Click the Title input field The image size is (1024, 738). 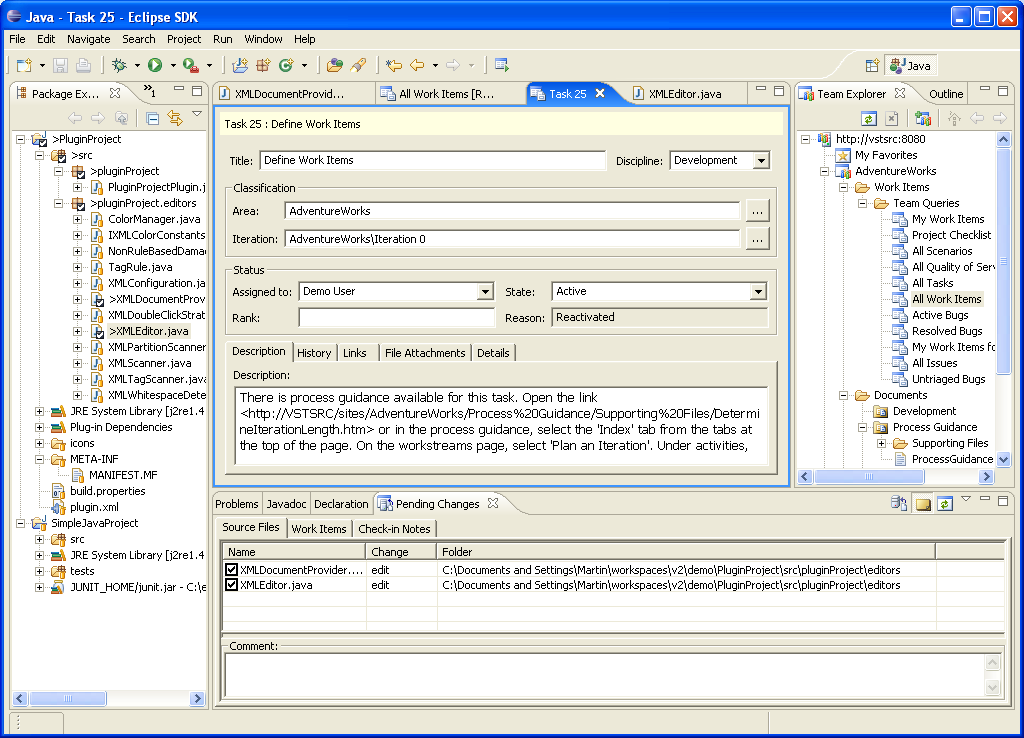pyautogui.click(x=433, y=161)
